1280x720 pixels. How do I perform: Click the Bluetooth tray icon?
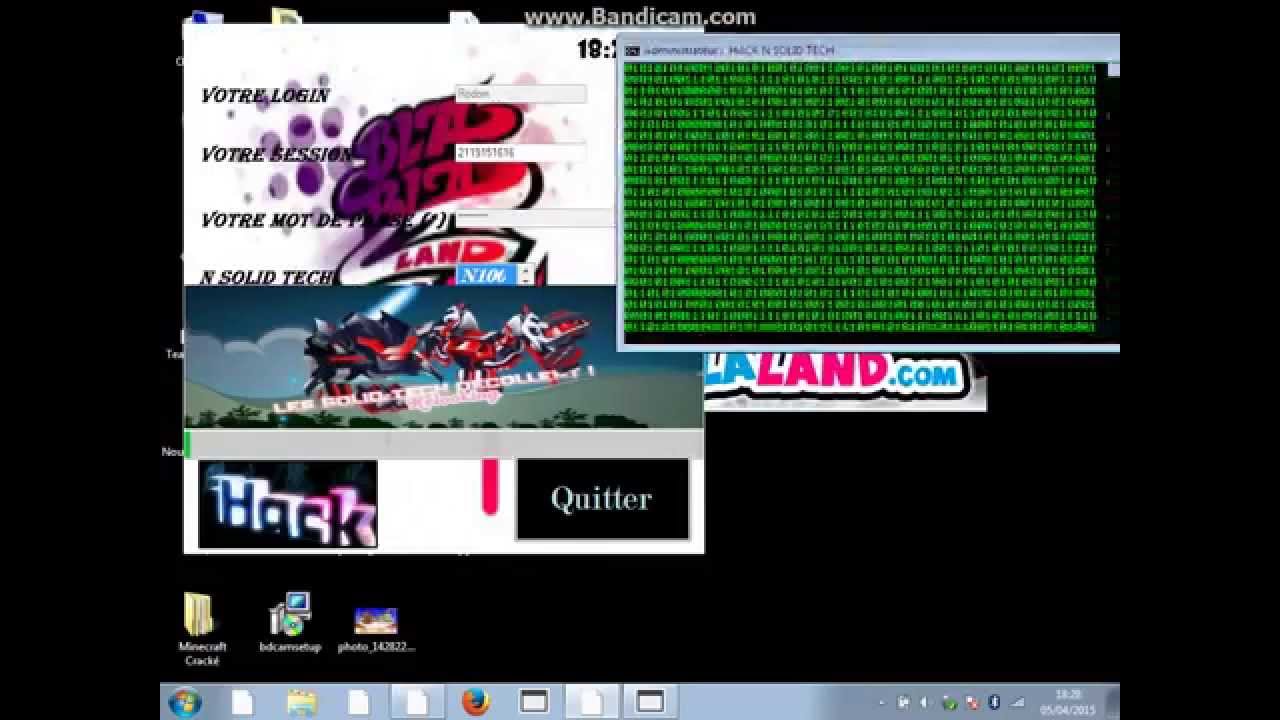tap(994, 703)
